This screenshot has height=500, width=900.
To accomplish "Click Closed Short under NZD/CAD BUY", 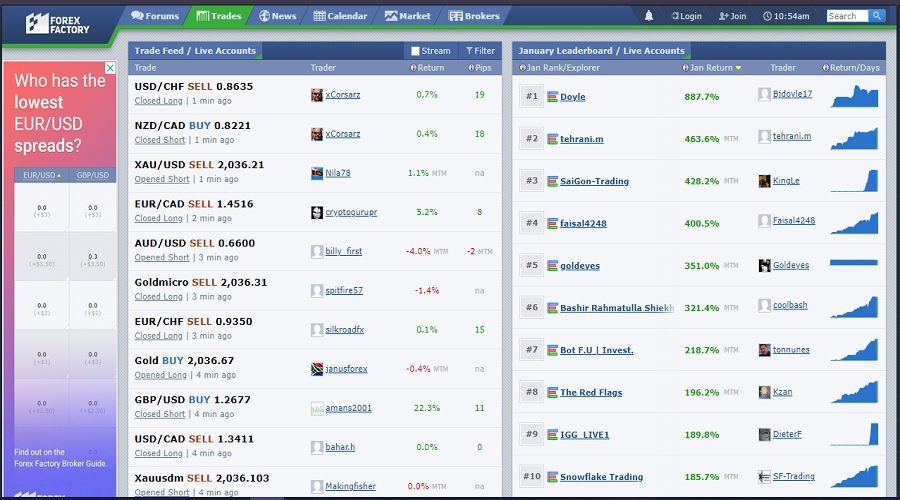I will (x=160, y=140).
